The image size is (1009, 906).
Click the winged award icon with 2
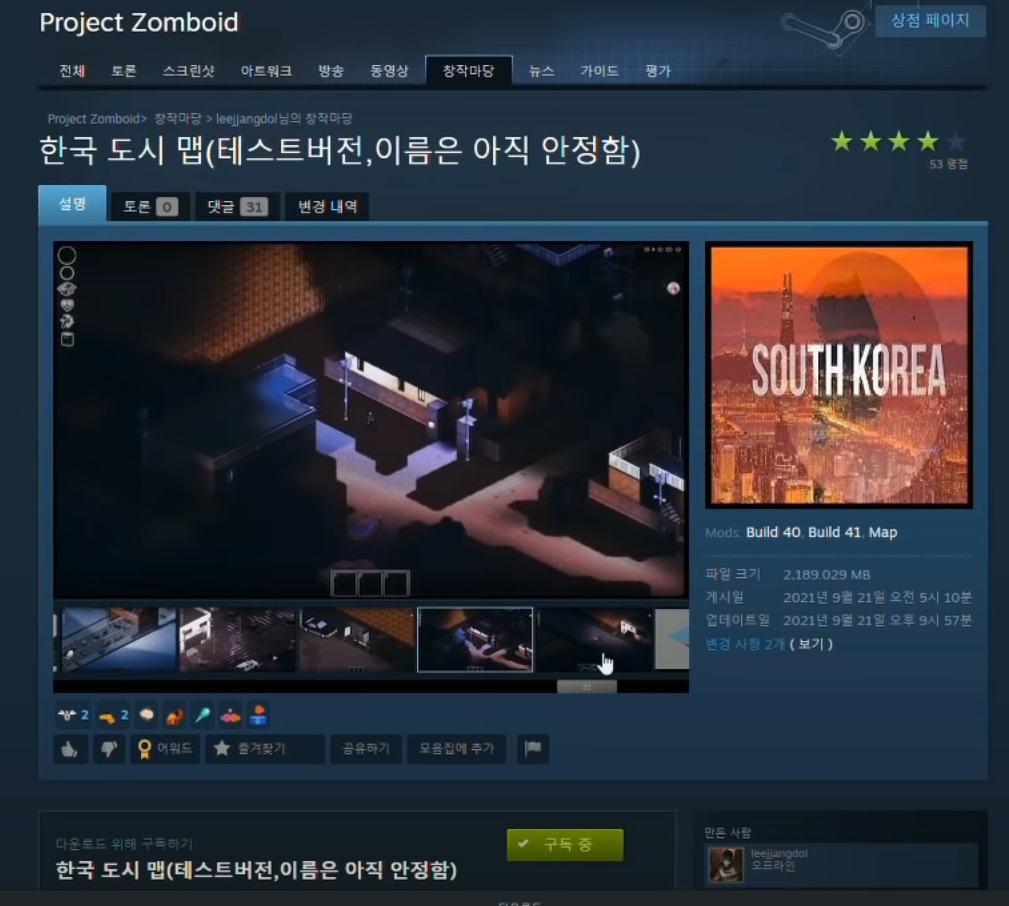point(73,715)
